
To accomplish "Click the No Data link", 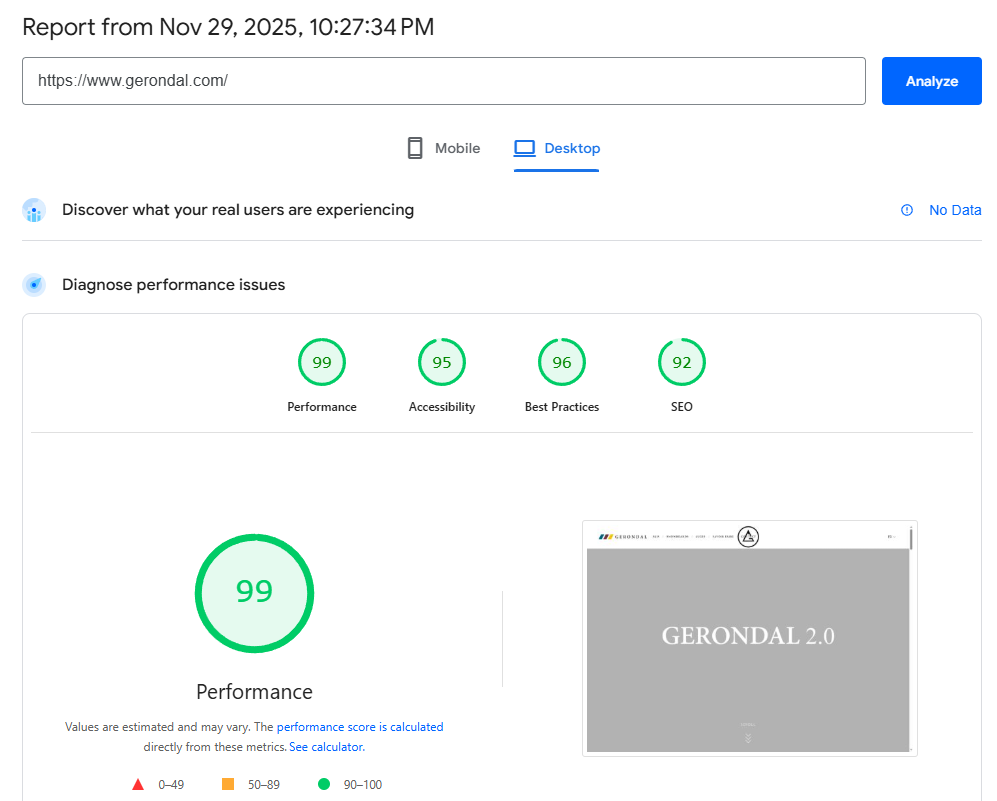I will pyautogui.click(x=955, y=210).
